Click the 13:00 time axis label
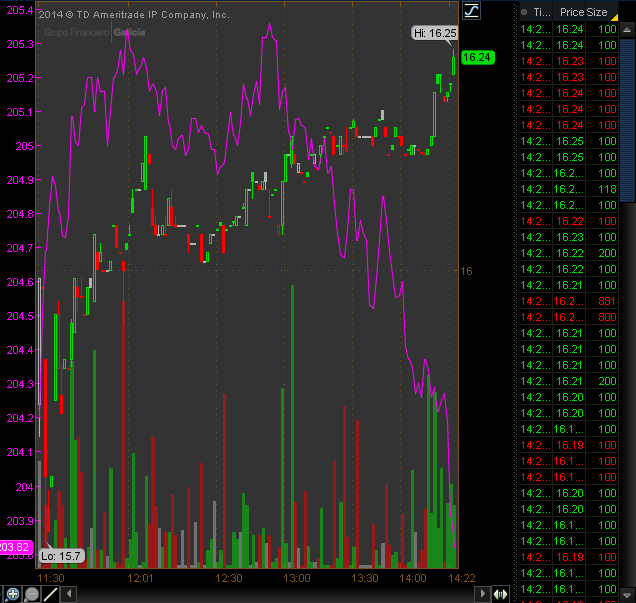 (297, 578)
